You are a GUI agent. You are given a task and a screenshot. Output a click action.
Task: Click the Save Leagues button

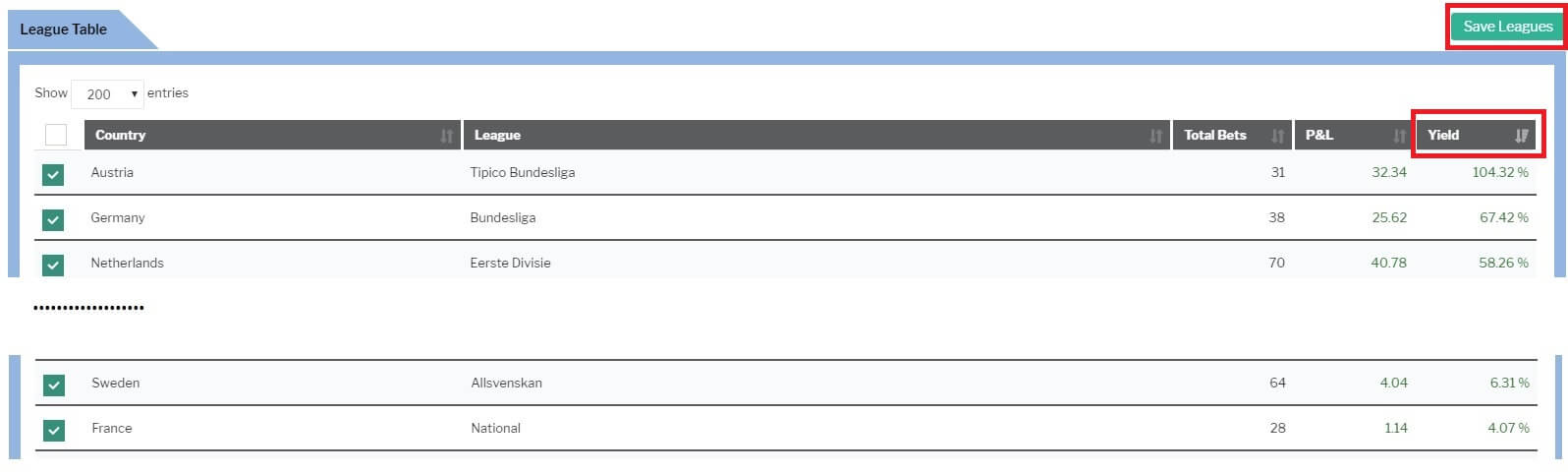pos(1508,27)
